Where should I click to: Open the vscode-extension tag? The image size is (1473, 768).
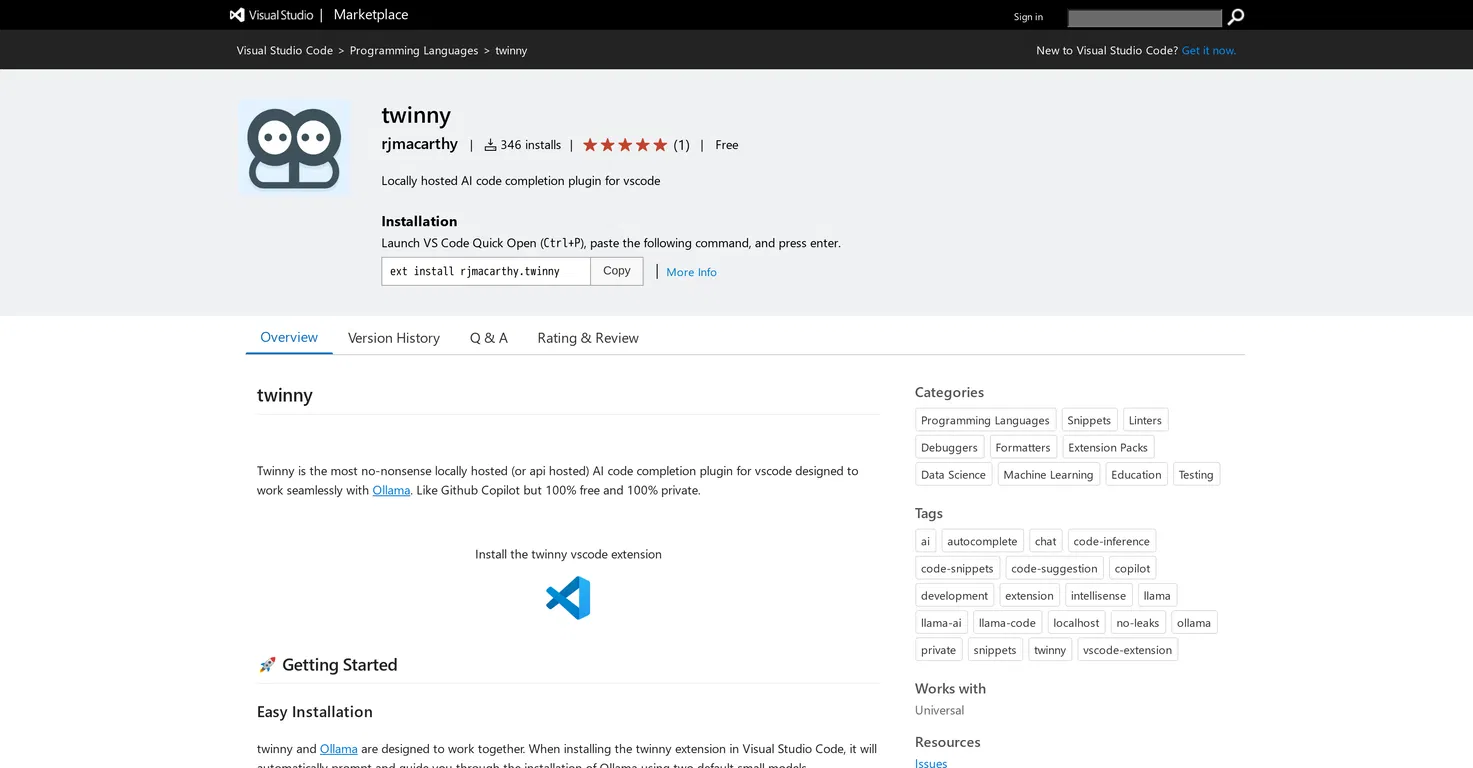click(x=1127, y=649)
